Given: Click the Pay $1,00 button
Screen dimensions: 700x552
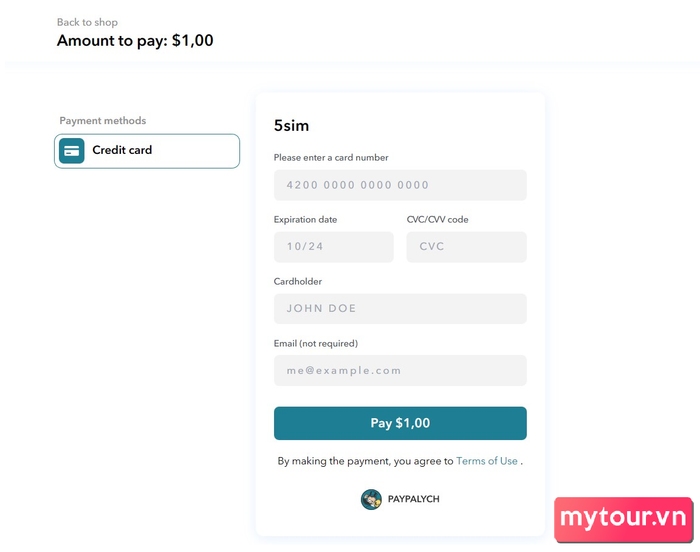Looking at the screenshot, I should (x=400, y=423).
